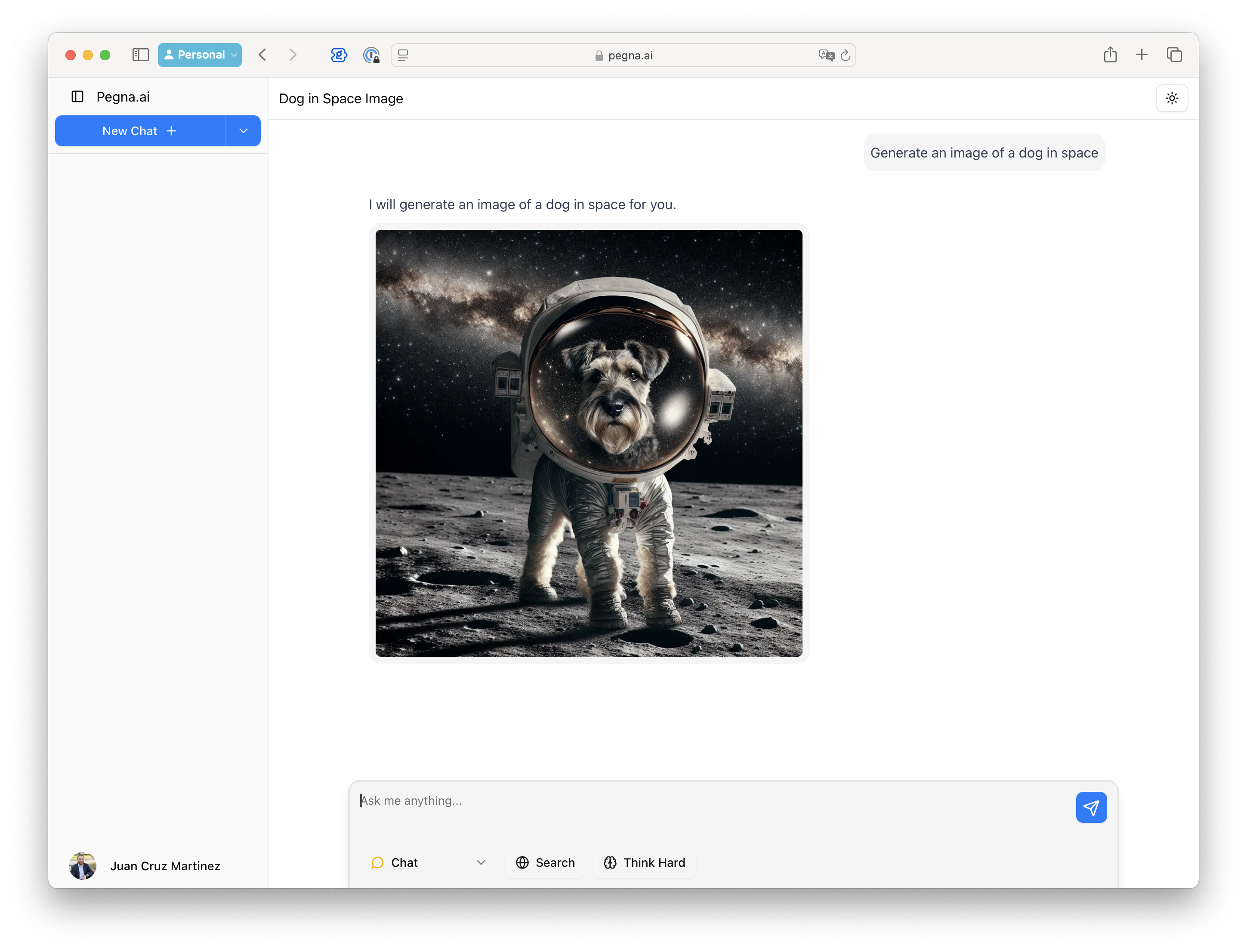
Task: Click the Safari sidebar toggle icon
Action: 141,55
